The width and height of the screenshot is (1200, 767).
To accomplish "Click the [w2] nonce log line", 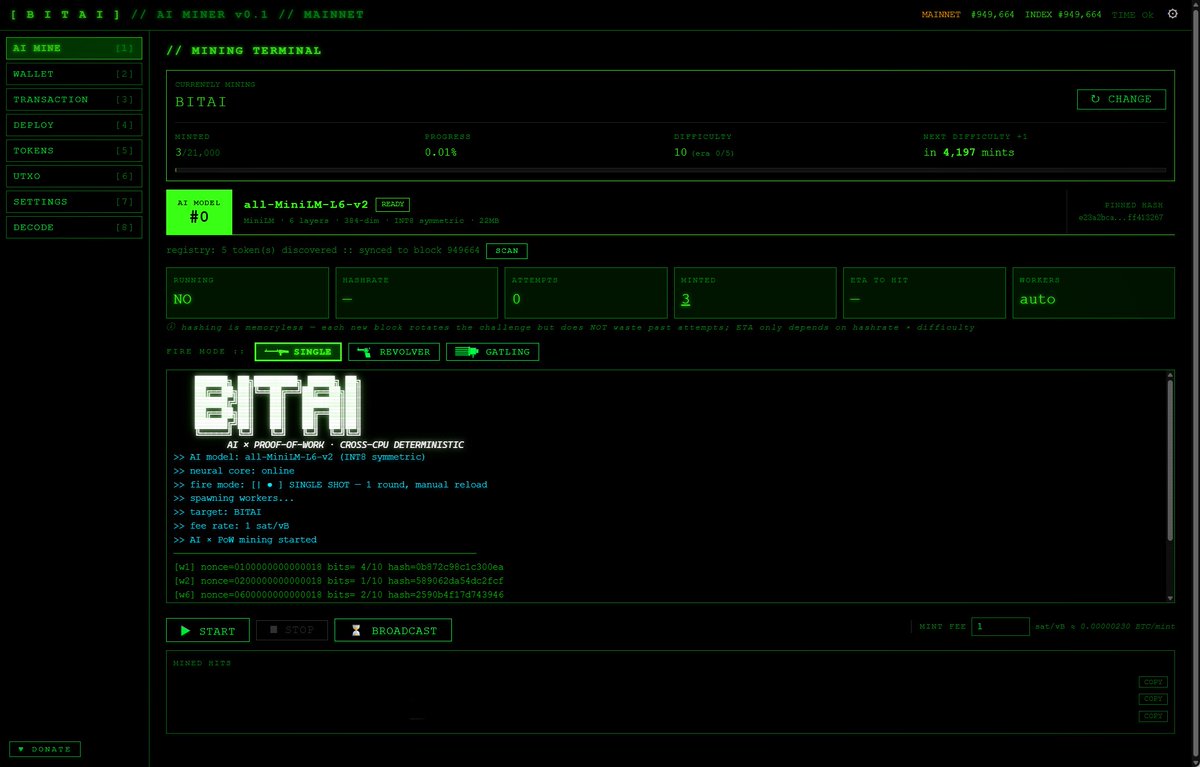I will [339, 581].
